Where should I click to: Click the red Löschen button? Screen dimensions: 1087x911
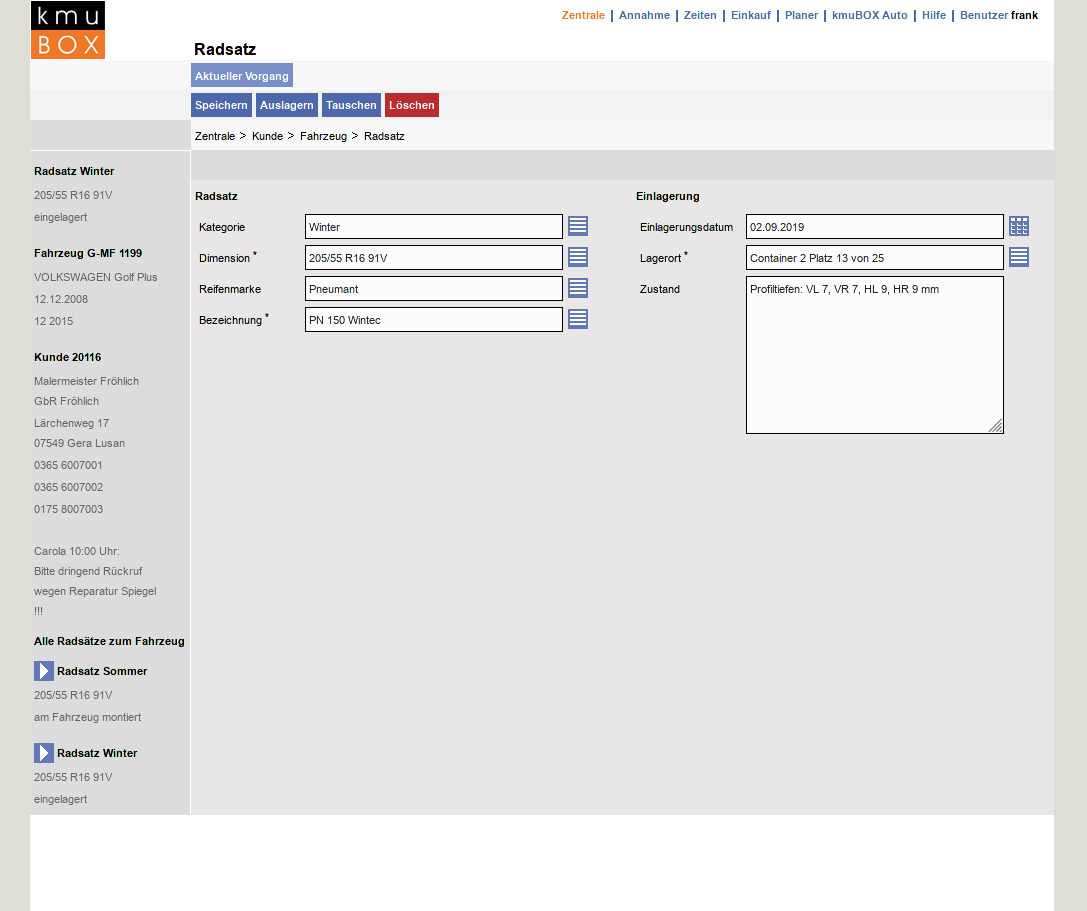pos(412,105)
